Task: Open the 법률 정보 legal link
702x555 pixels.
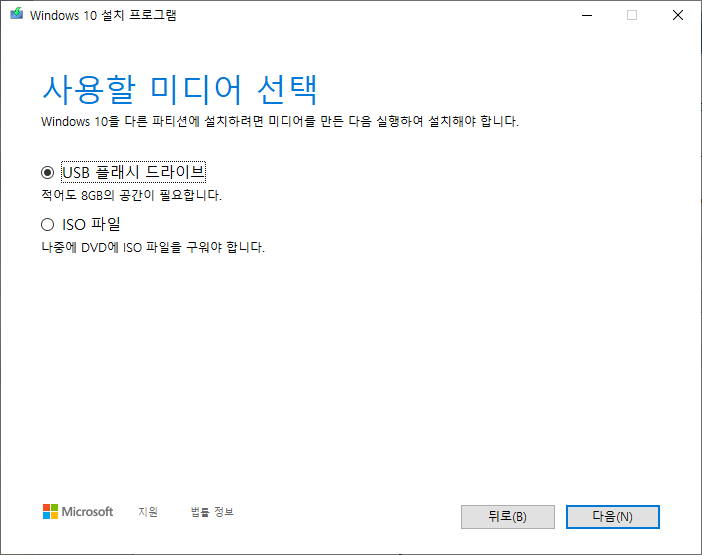Action: 212,512
